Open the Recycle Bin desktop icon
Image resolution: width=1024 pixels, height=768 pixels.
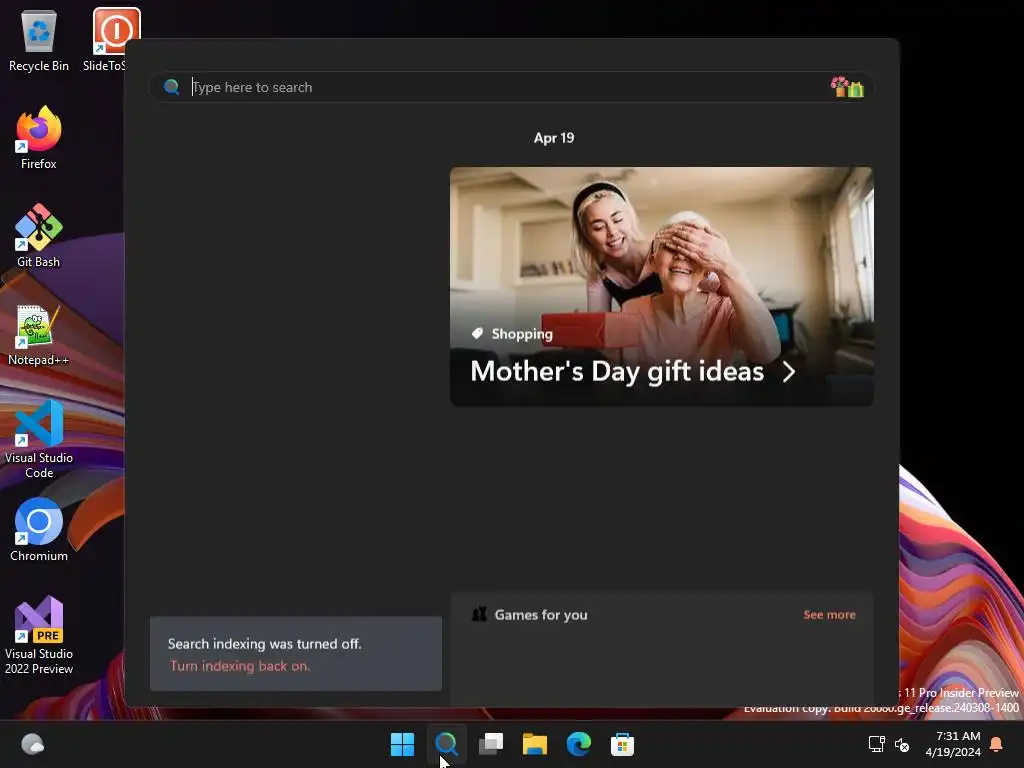click(39, 39)
